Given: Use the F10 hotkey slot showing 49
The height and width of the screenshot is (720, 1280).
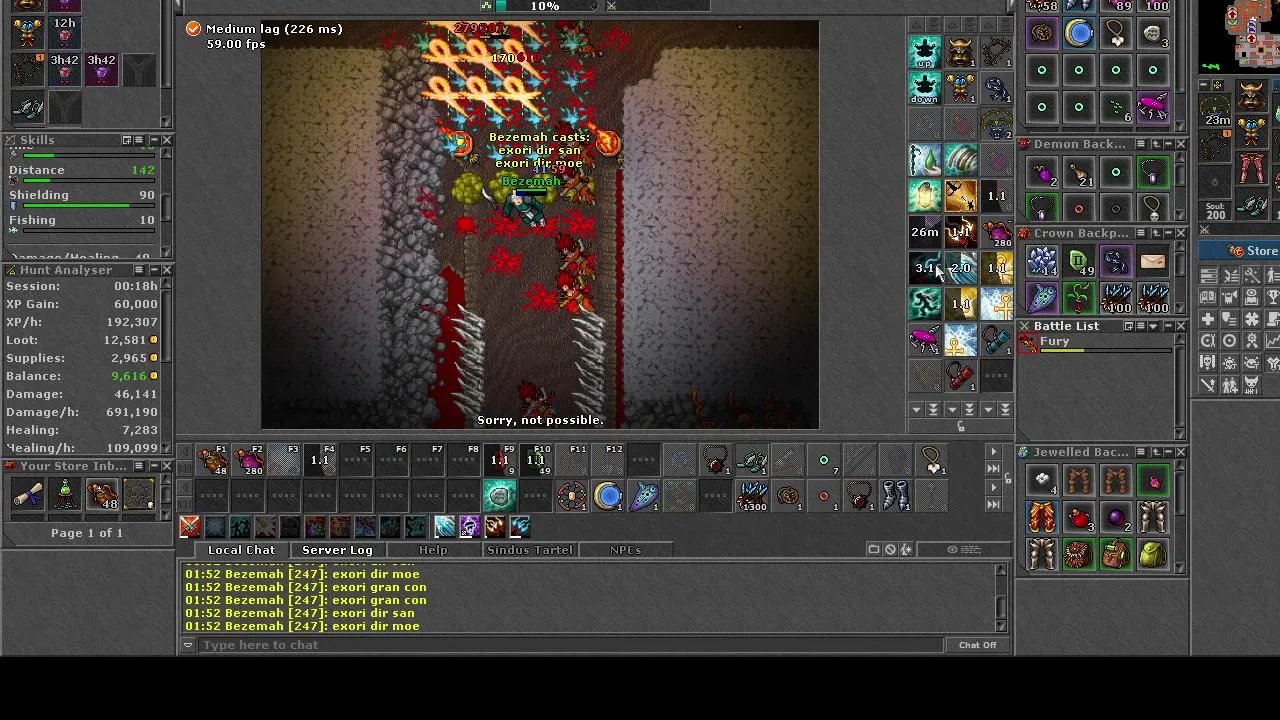Looking at the screenshot, I should tap(536, 460).
